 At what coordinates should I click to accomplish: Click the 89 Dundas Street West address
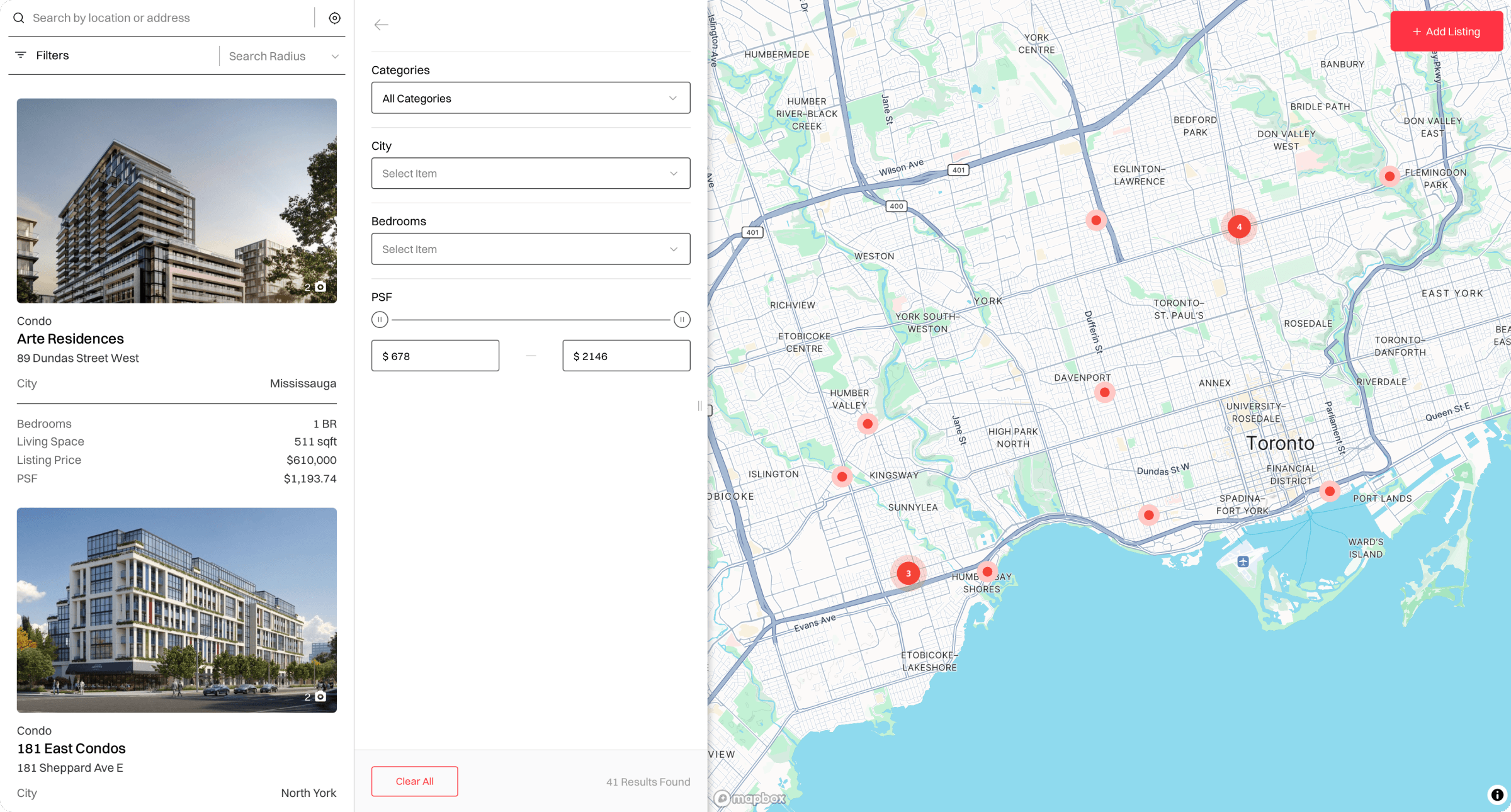pyautogui.click(x=78, y=358)
